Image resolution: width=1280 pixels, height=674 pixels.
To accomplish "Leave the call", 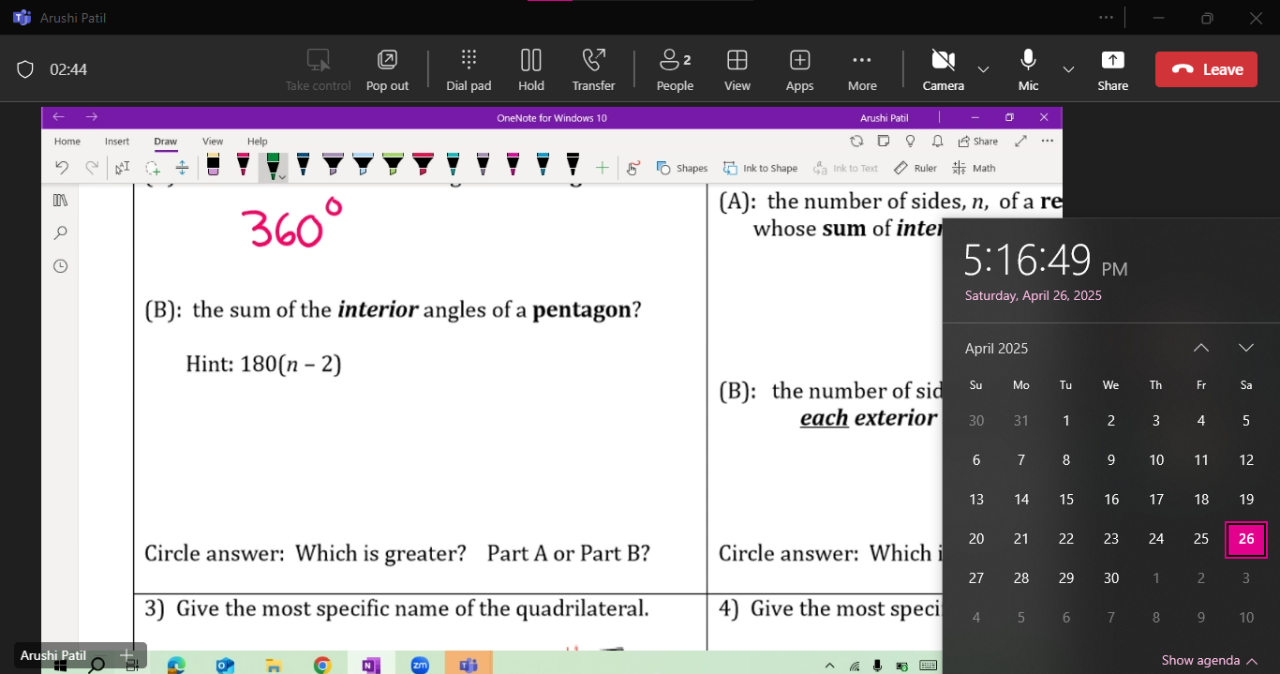I will coord(1205,69).
